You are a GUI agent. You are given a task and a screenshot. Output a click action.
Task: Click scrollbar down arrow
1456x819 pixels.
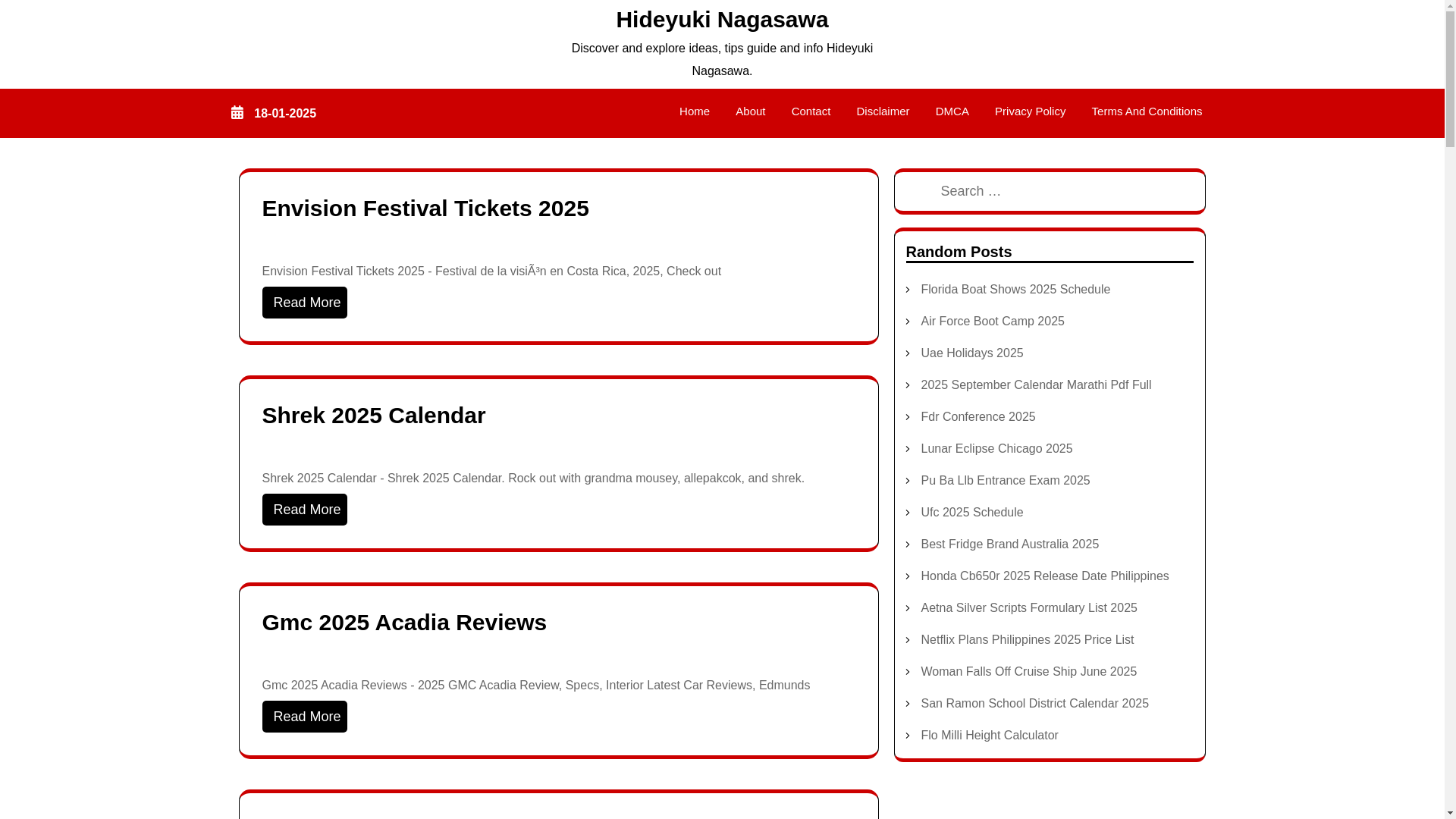tap(1450, 813)
